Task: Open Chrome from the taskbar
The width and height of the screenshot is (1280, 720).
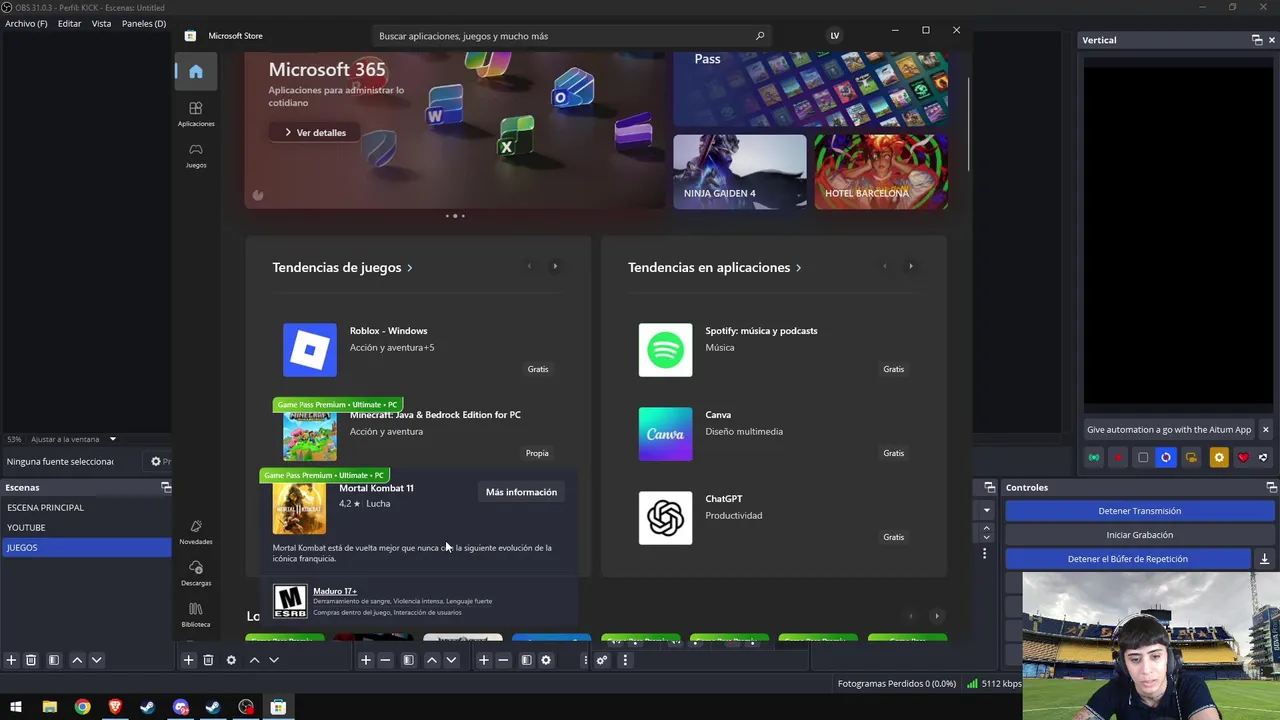Action: 82,707
